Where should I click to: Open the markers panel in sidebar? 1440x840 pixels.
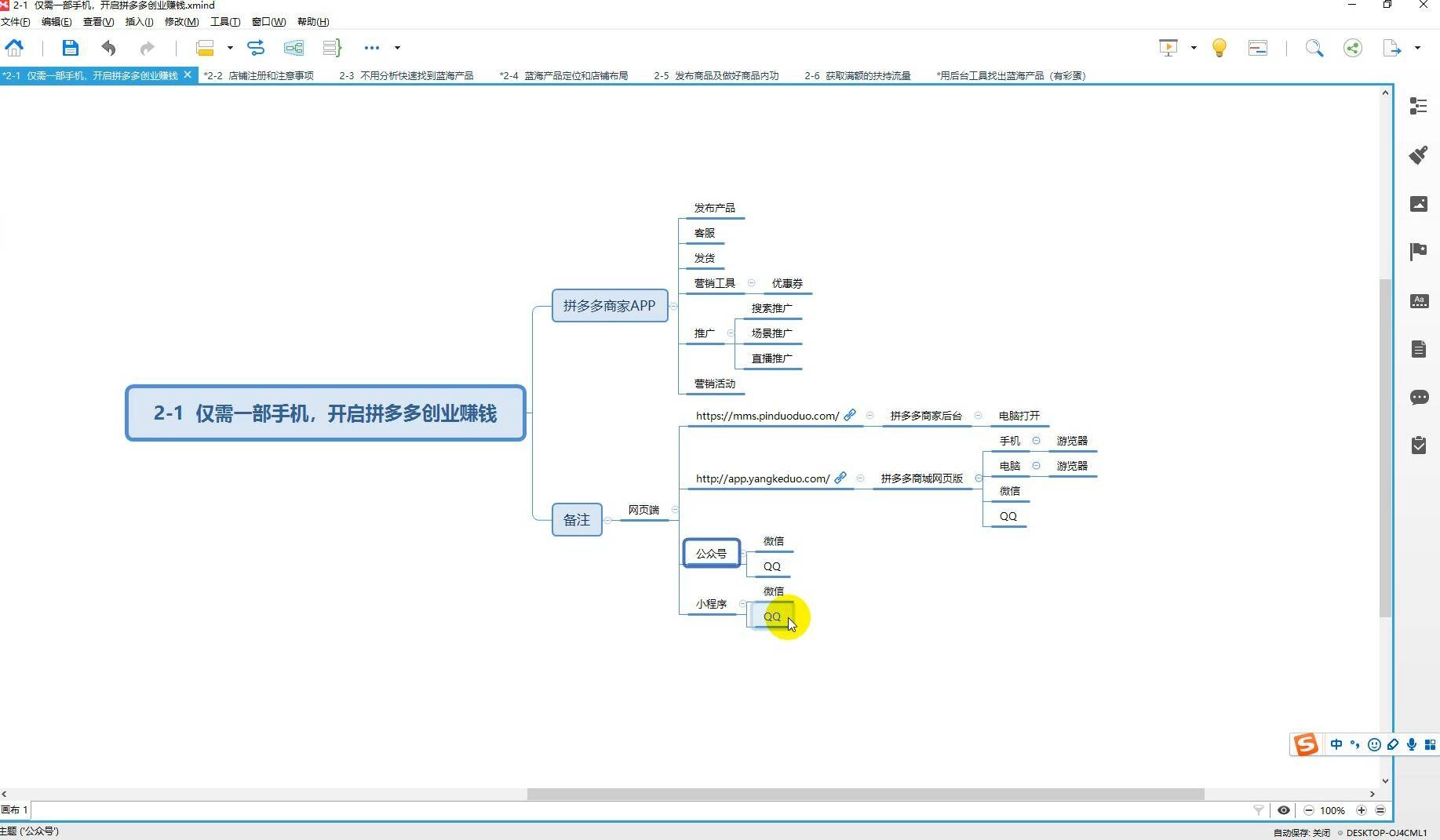pos(1418,251)
